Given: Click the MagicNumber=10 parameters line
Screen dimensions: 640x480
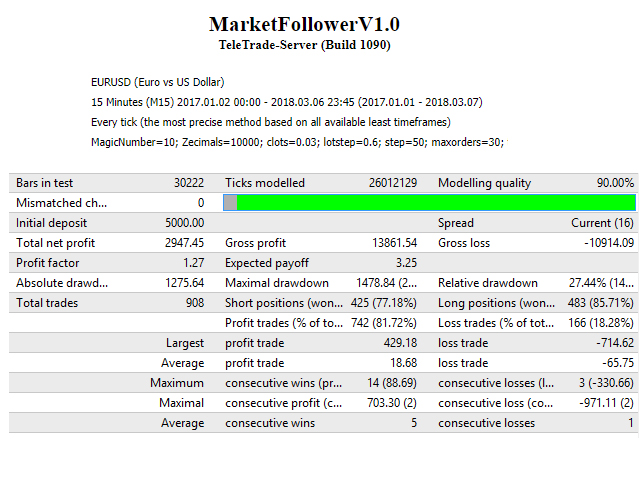Looking at the screenshot, I should tap(298, 142).
